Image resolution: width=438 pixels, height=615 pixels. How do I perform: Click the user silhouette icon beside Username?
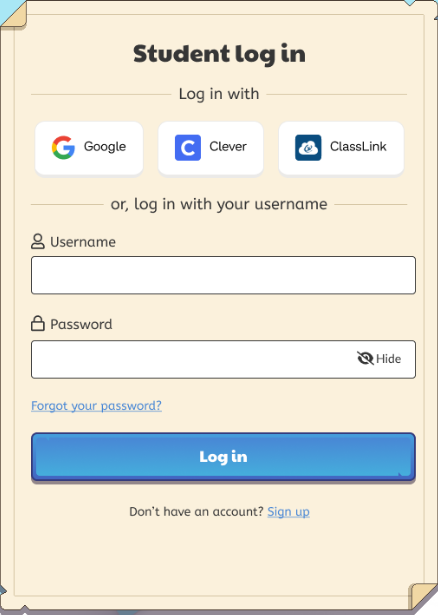tap(38, 242)
